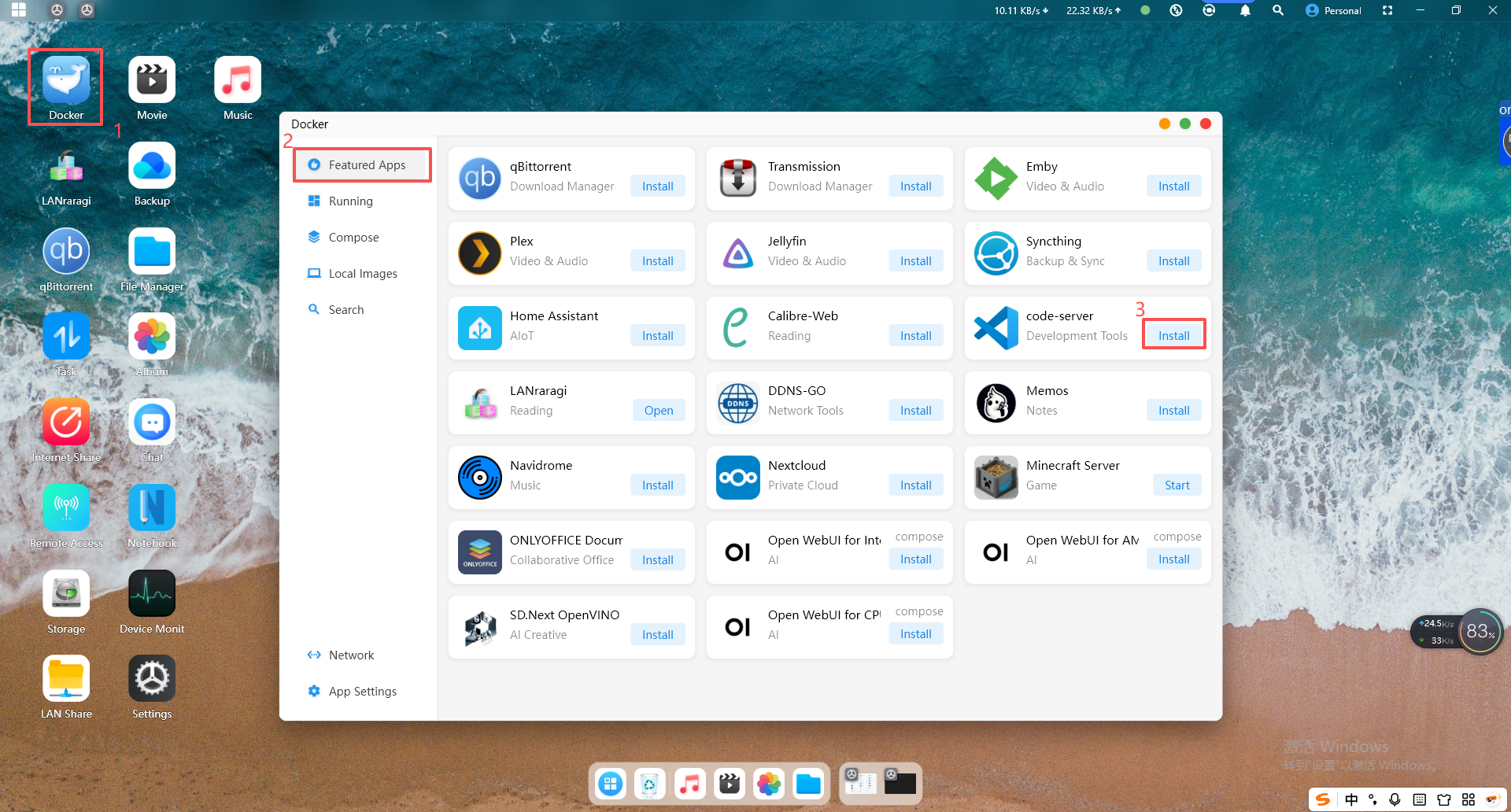
Task: Click the Minecraft Server app icon
Action: click(996, 478)
